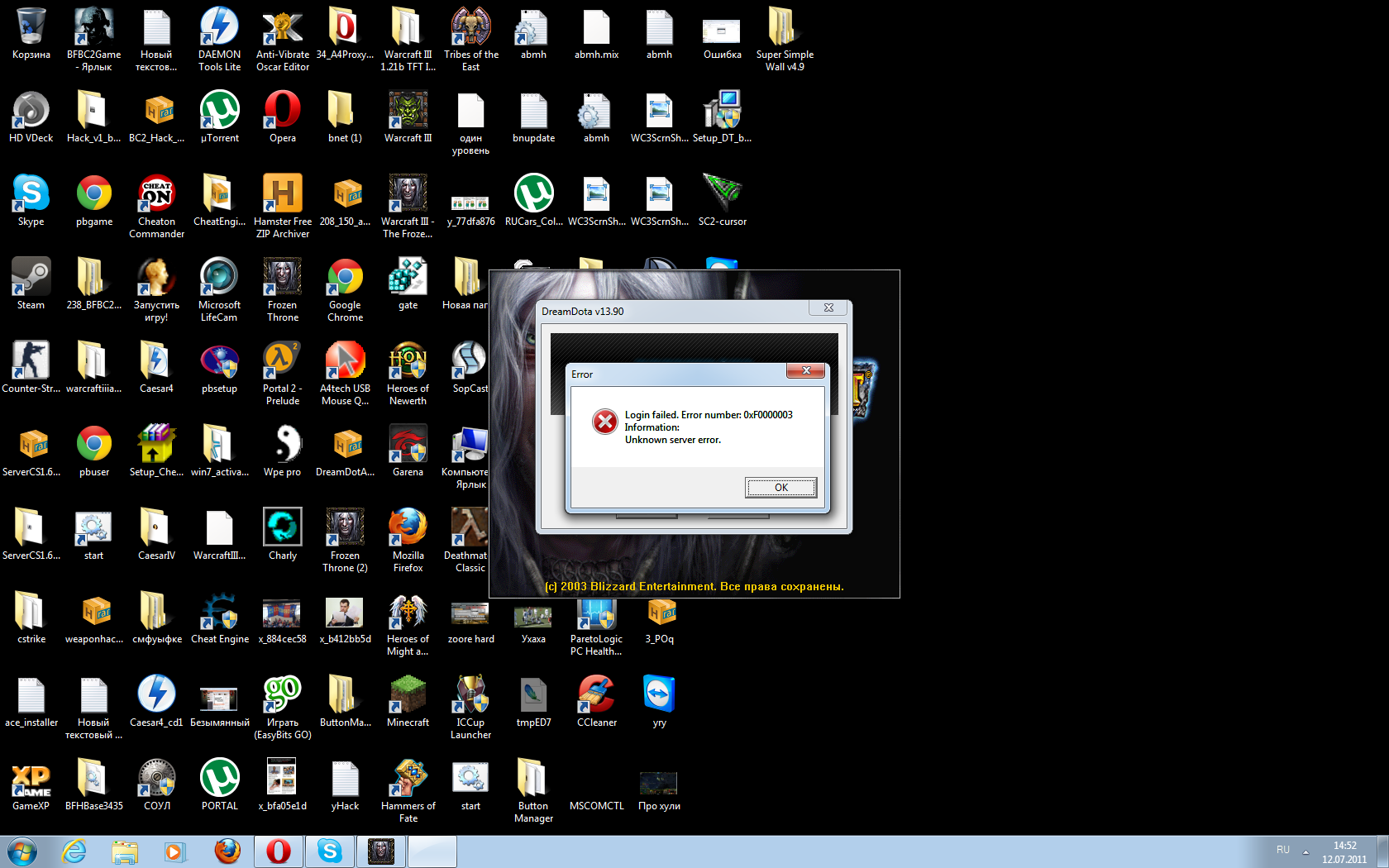1389x868 pixels.
Task: Select the Heroes of Newerth icon
Action: tap(408, 374)
